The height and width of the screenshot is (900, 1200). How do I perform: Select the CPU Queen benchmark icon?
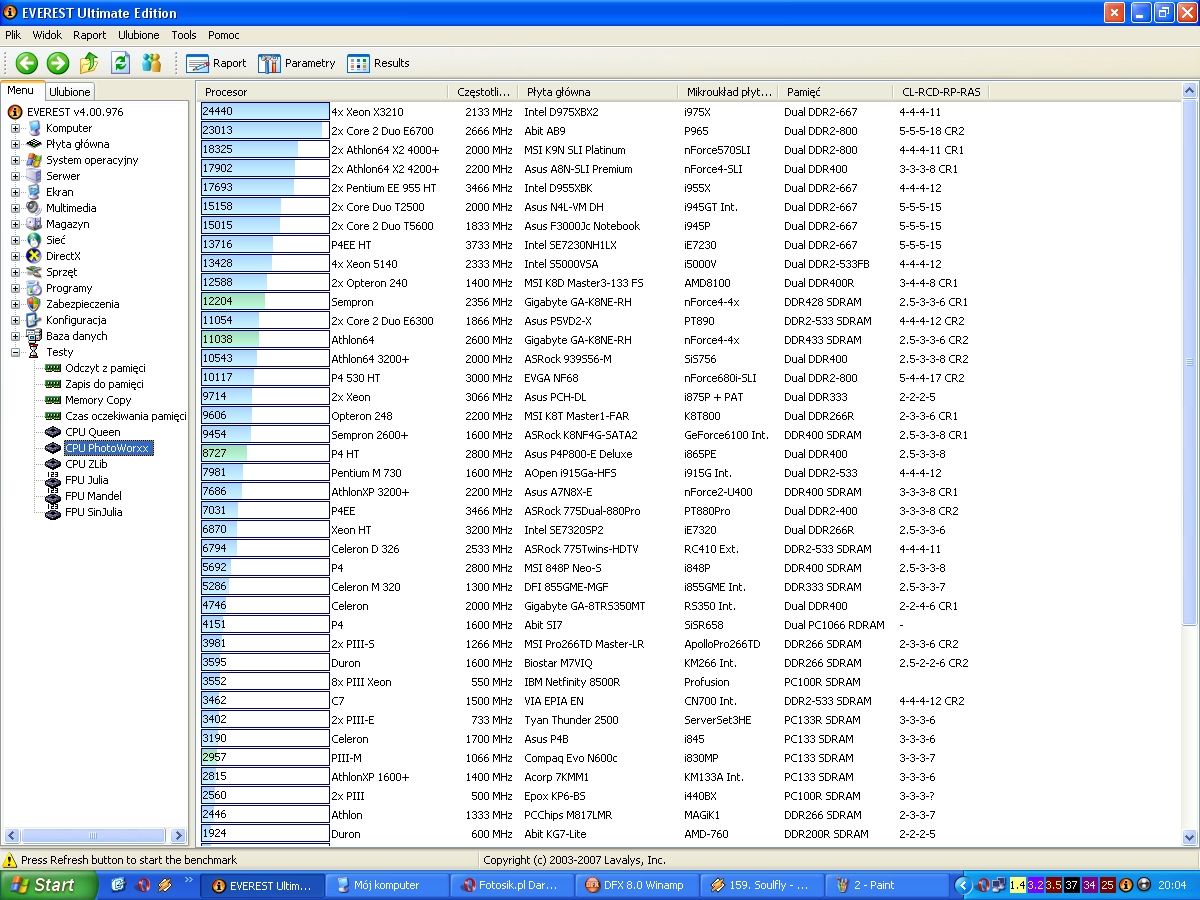[x=54, y=432]
